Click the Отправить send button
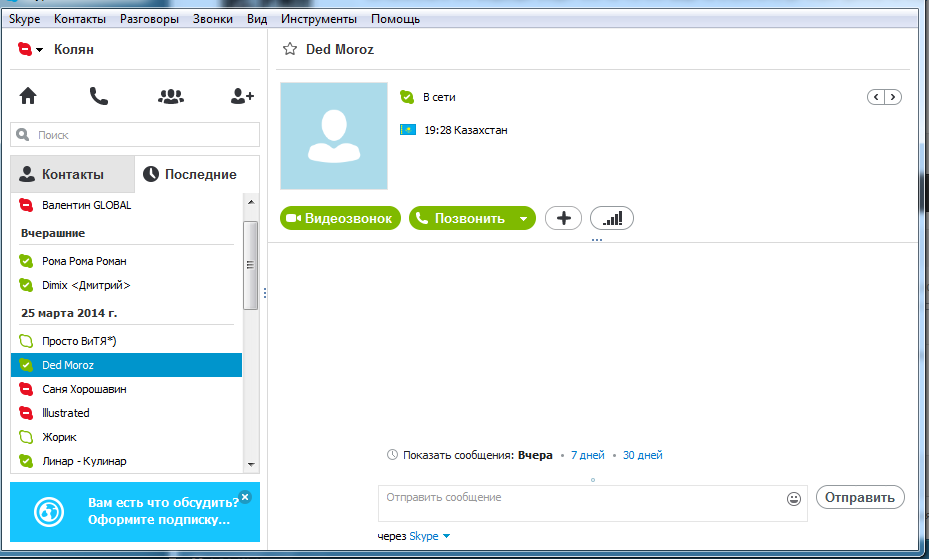Image resolution: width=929 pixels, height=559 pixels. coord(860,497)
